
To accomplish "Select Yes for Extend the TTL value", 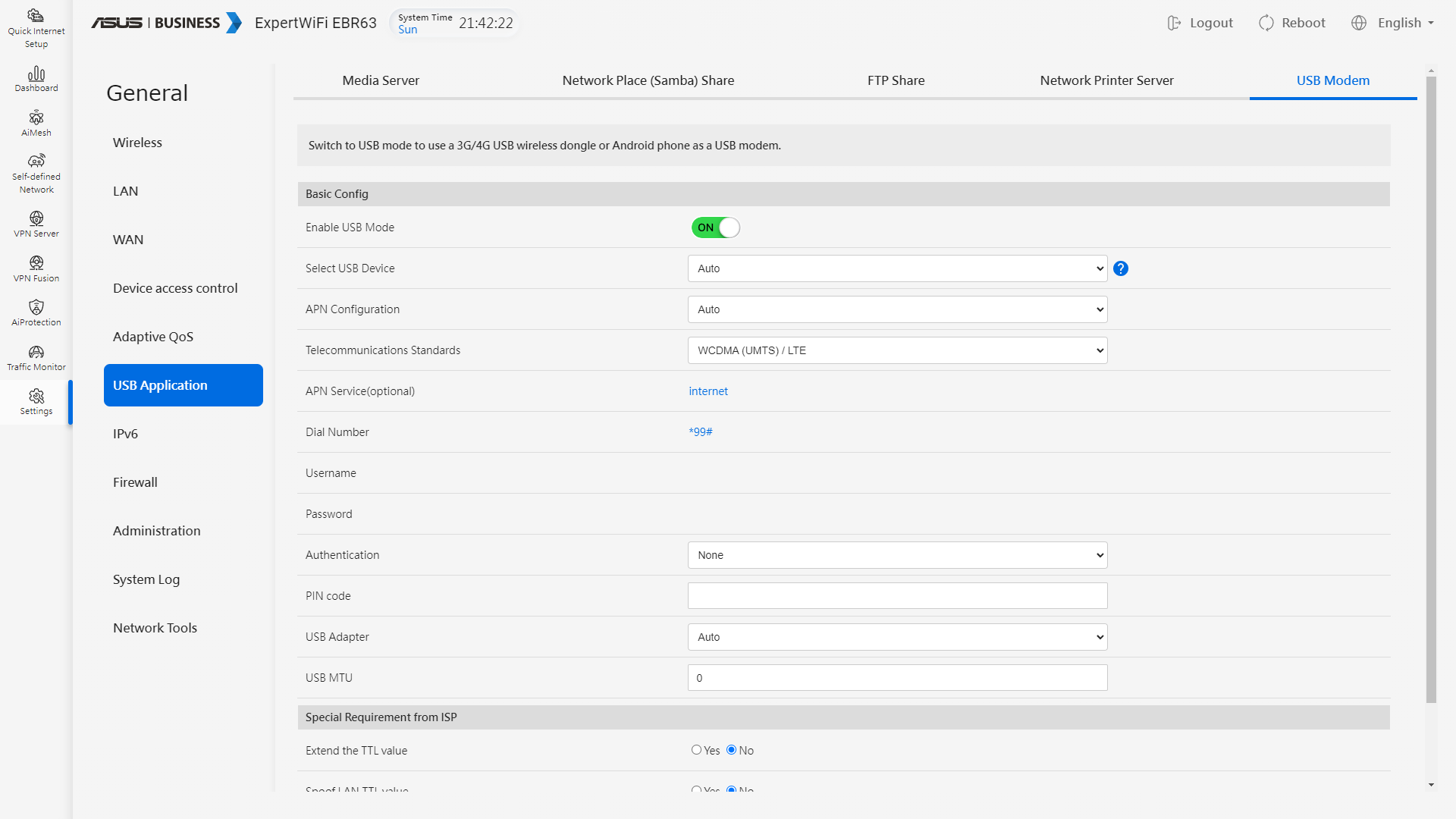I will [696, 750].
